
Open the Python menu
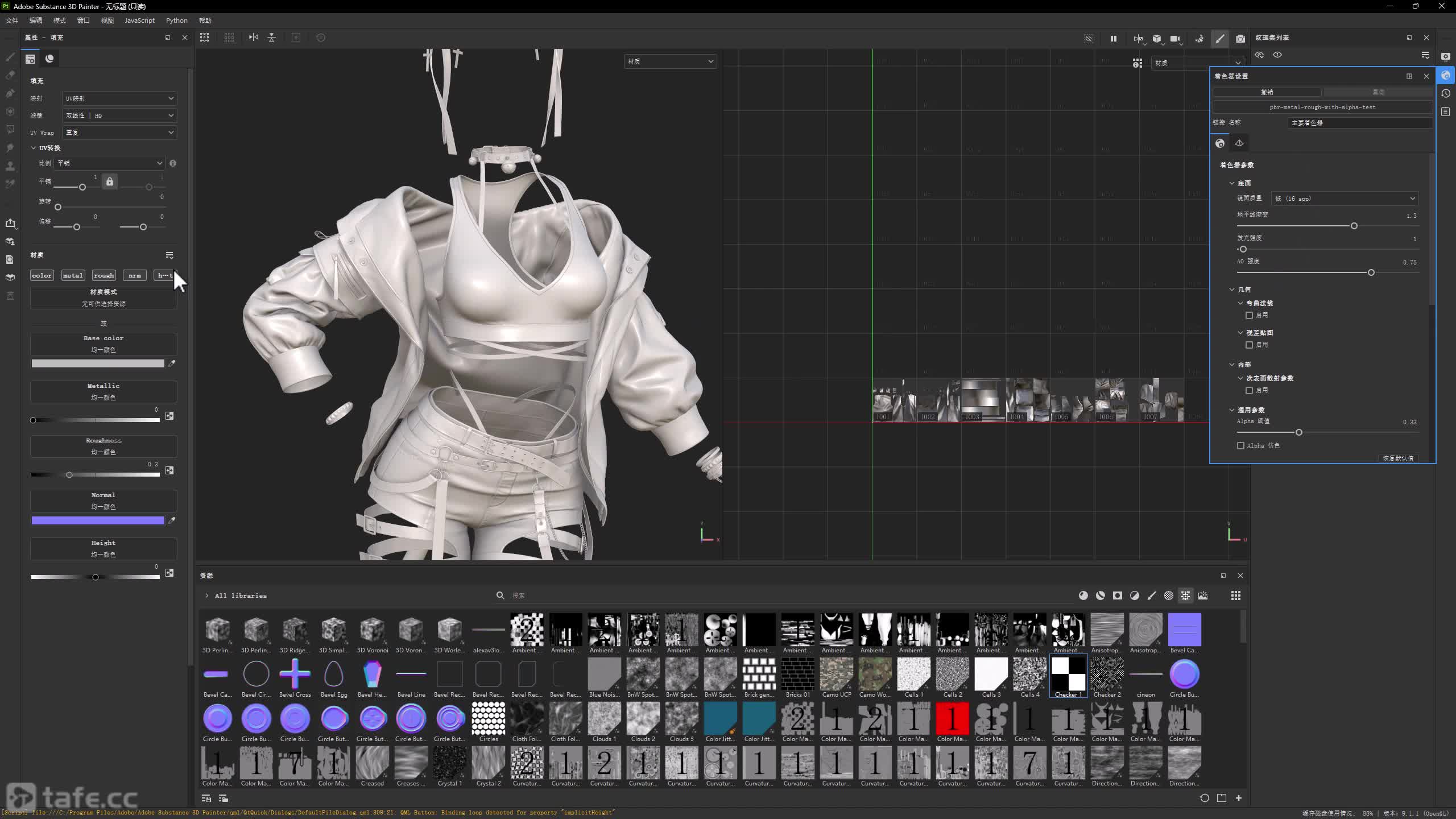pyautogui.click(x=177, y=20)
